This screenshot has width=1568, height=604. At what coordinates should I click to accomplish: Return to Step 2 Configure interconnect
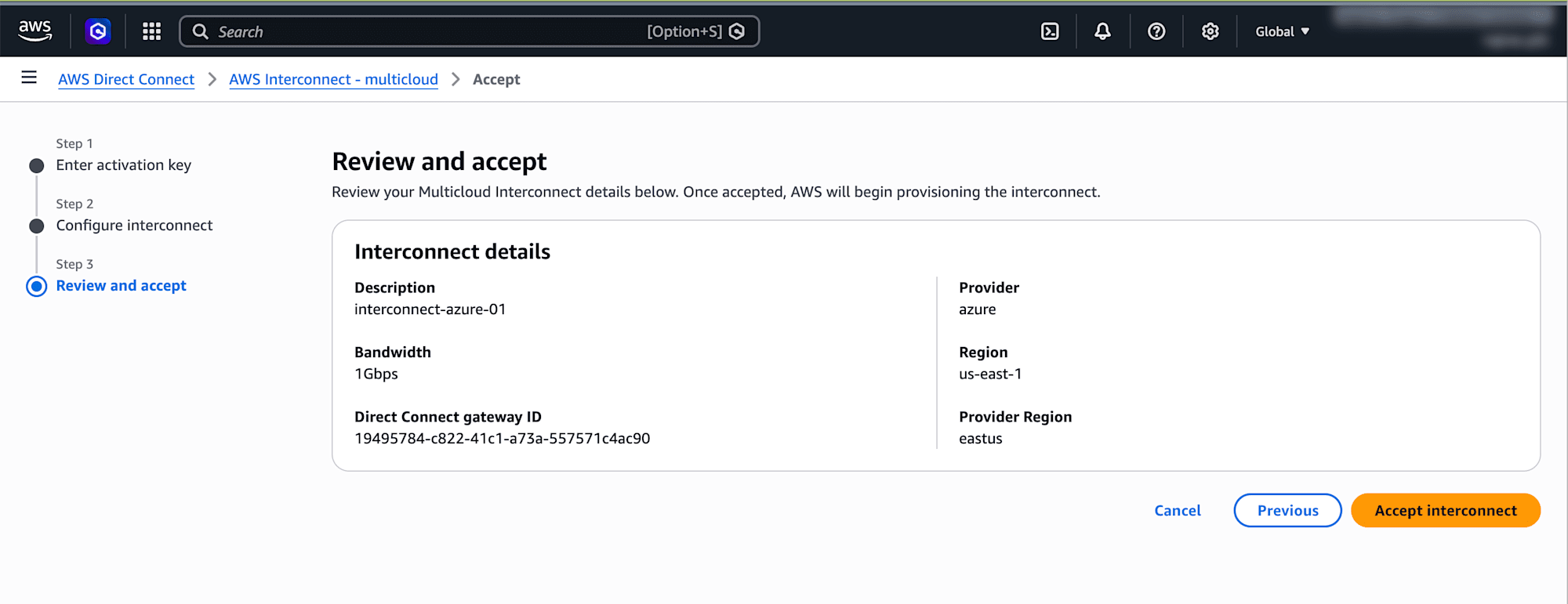(x=134, y=226)
